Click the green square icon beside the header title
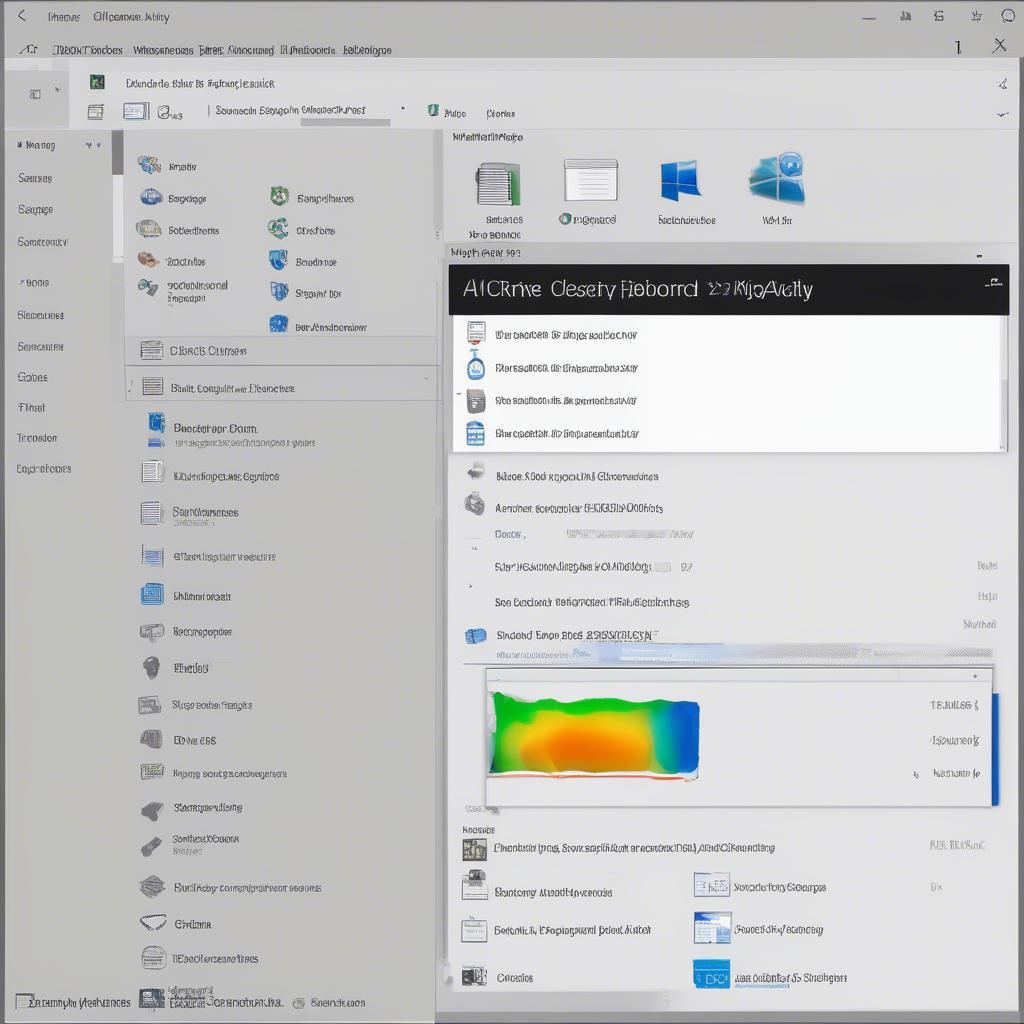 (x=97, y=82)
